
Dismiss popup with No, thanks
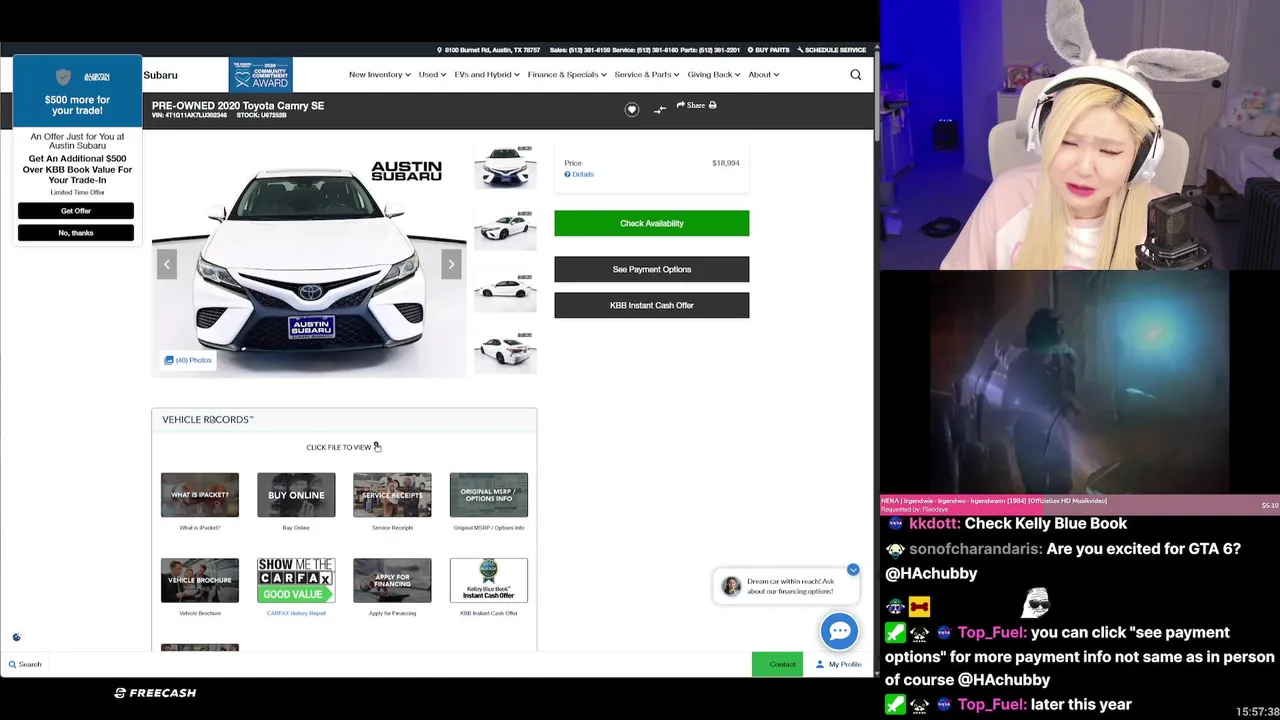tap(76, 233)
